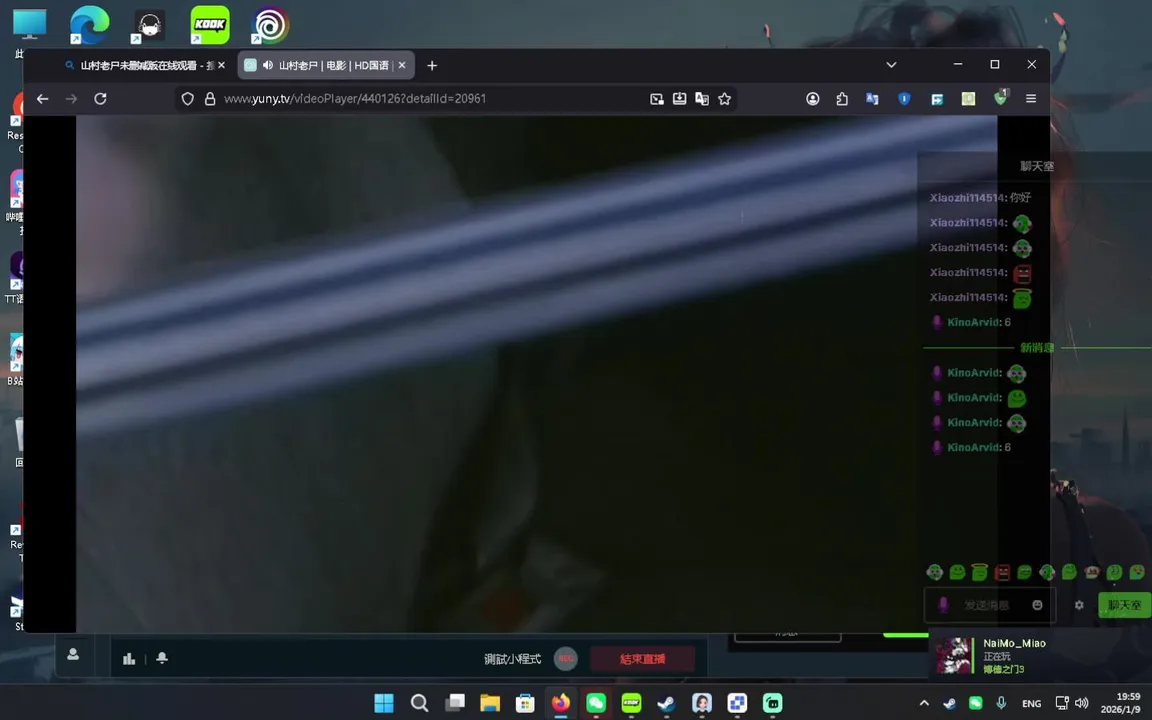Open the Ubisoft Connect desktop shortcut
The image size is (1152, 720).
tap(270, 24)
